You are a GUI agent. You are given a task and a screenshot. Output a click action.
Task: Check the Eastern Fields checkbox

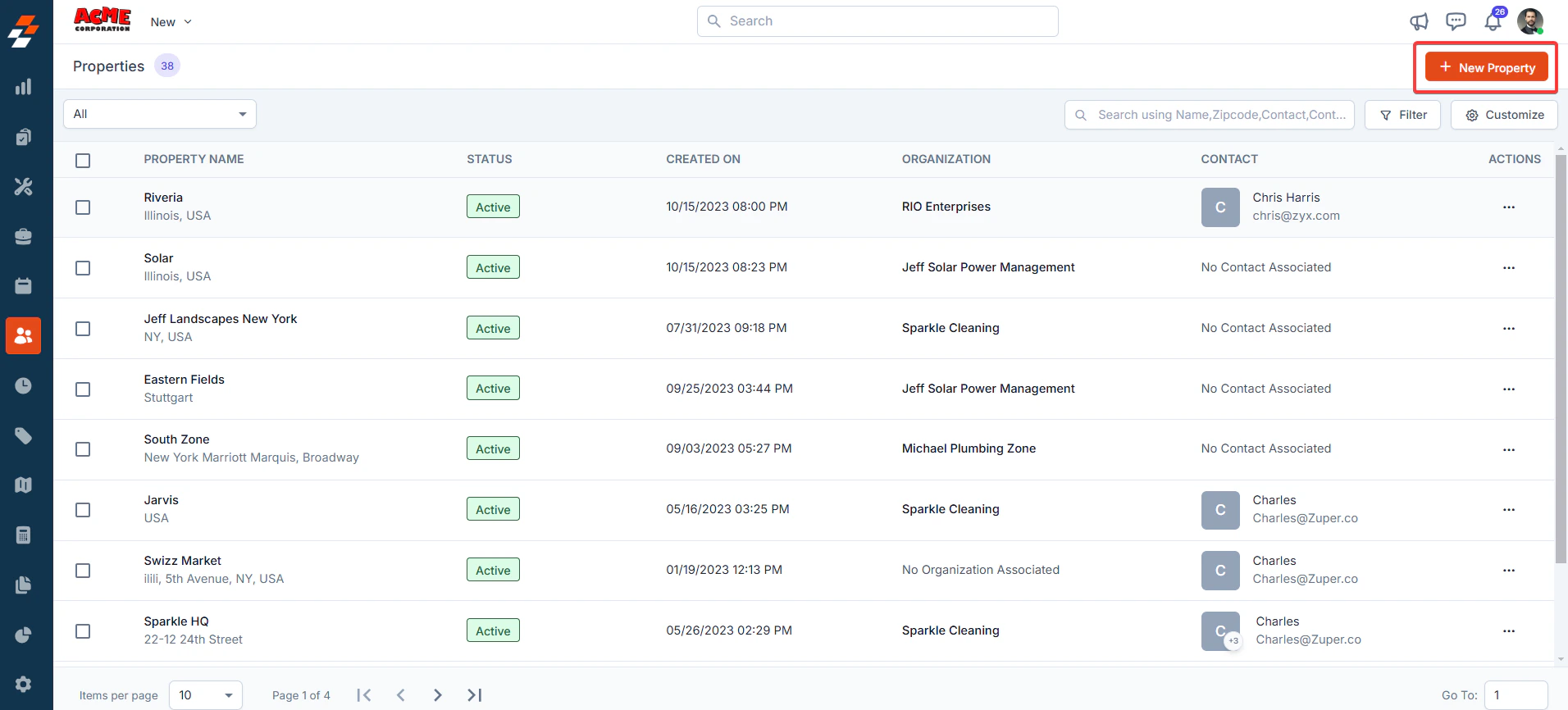coord(83,389)
